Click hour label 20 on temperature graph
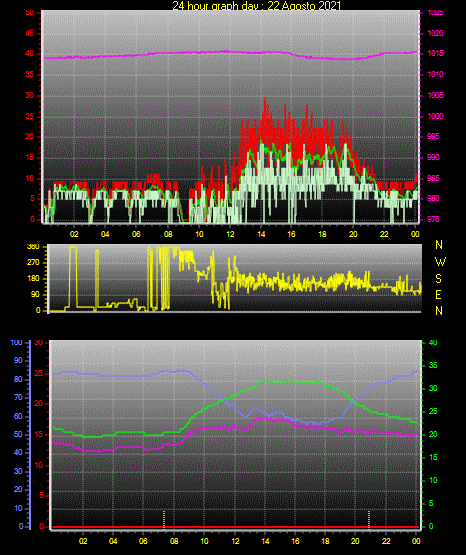Image resolution: width=466 pixels, height=555 pixels. pyautogui.click(x=355, y=541)
